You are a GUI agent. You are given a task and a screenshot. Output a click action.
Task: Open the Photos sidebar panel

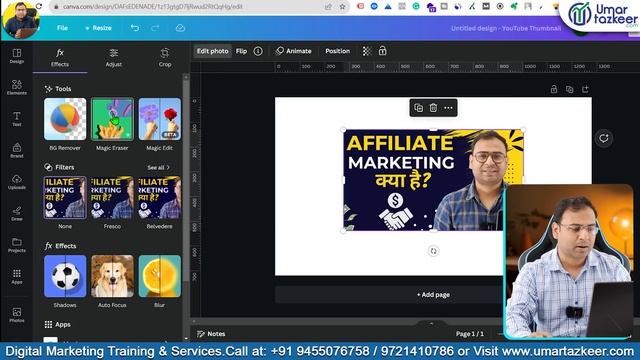tap(17, 315)
